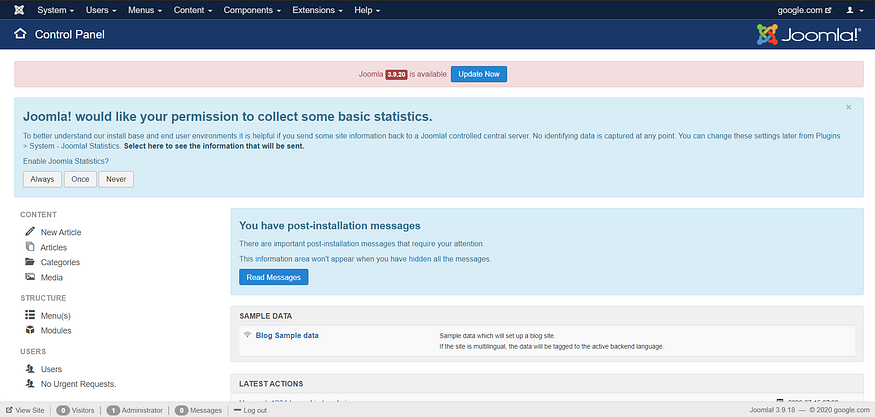The width and height of the screenshot is (875, 417).
Task: Click the 3.9.20 version badge
Action: coord(396,74)
